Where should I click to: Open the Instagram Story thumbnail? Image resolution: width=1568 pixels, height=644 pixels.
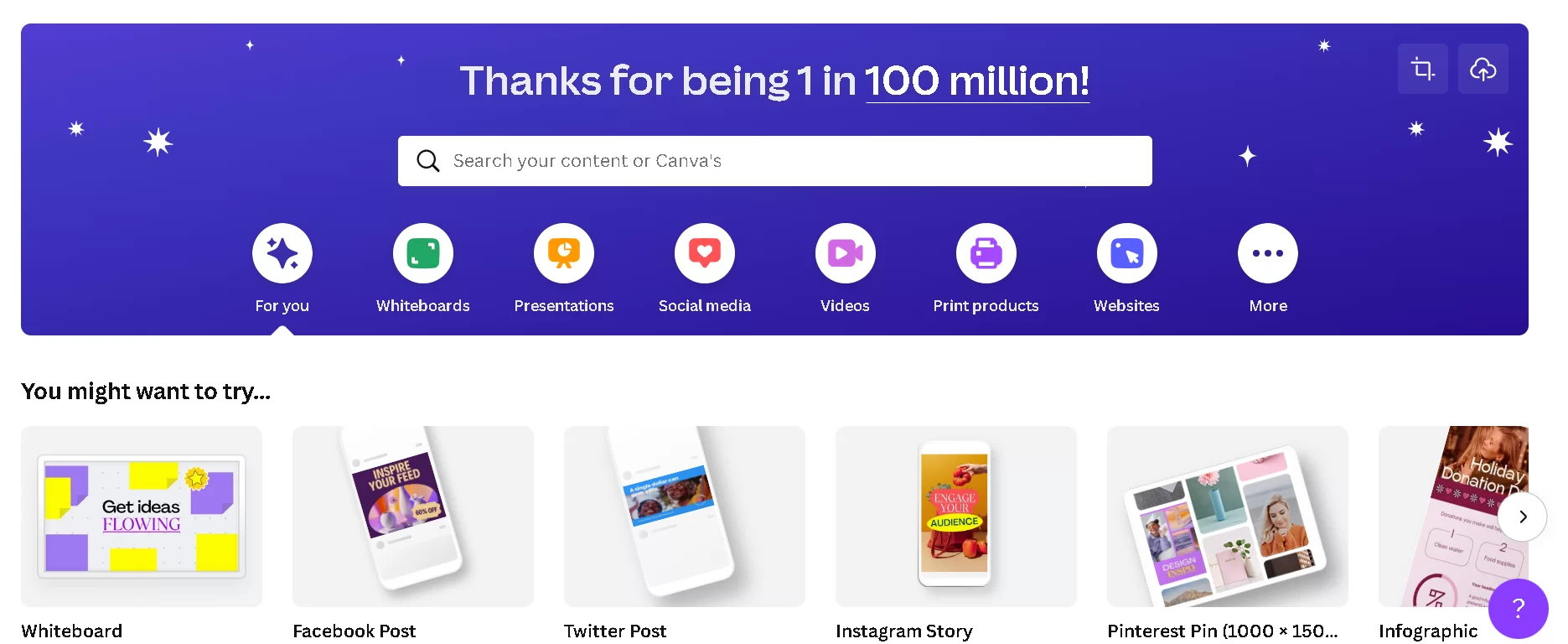pos(956,517)
